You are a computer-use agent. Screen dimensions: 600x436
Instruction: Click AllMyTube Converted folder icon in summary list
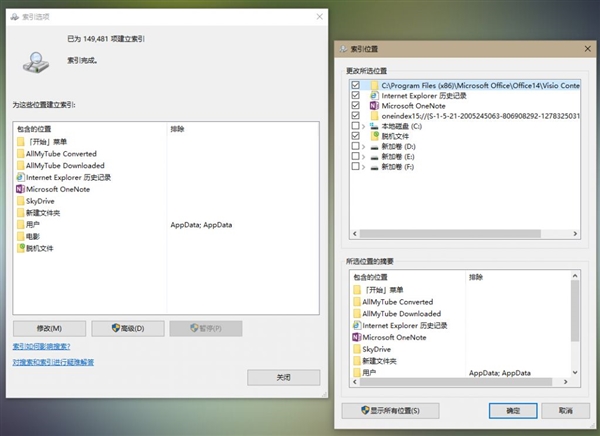tap(357, 302)
